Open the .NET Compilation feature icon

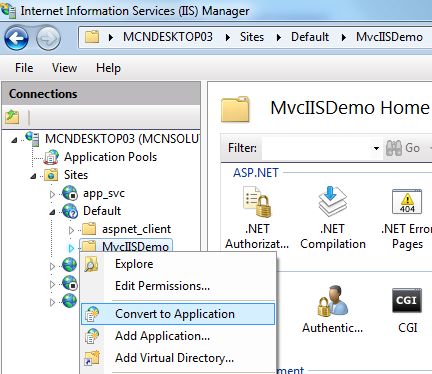point(333,202)
